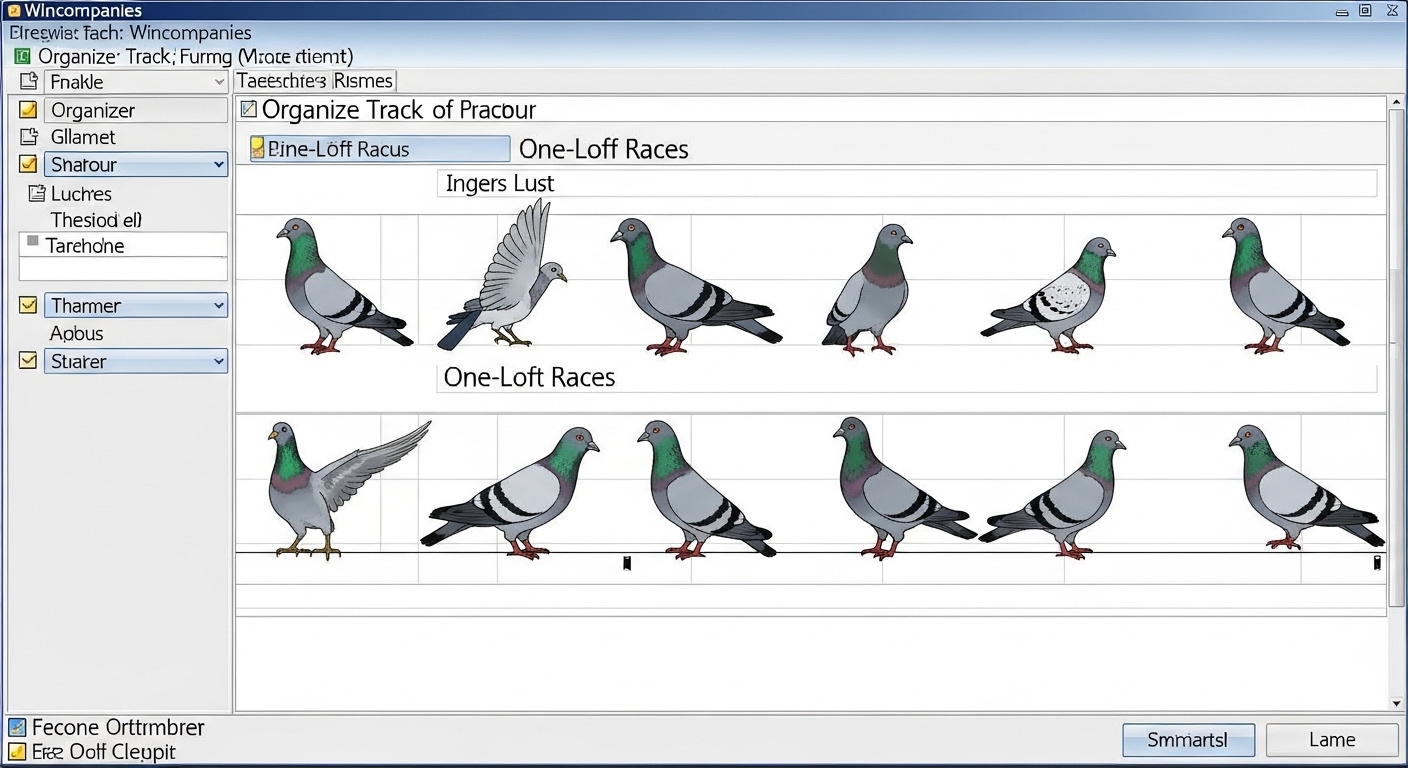Open the Fnakle dropdown at top left
This screenshot has width=1408, height=768.
(219, 82)
